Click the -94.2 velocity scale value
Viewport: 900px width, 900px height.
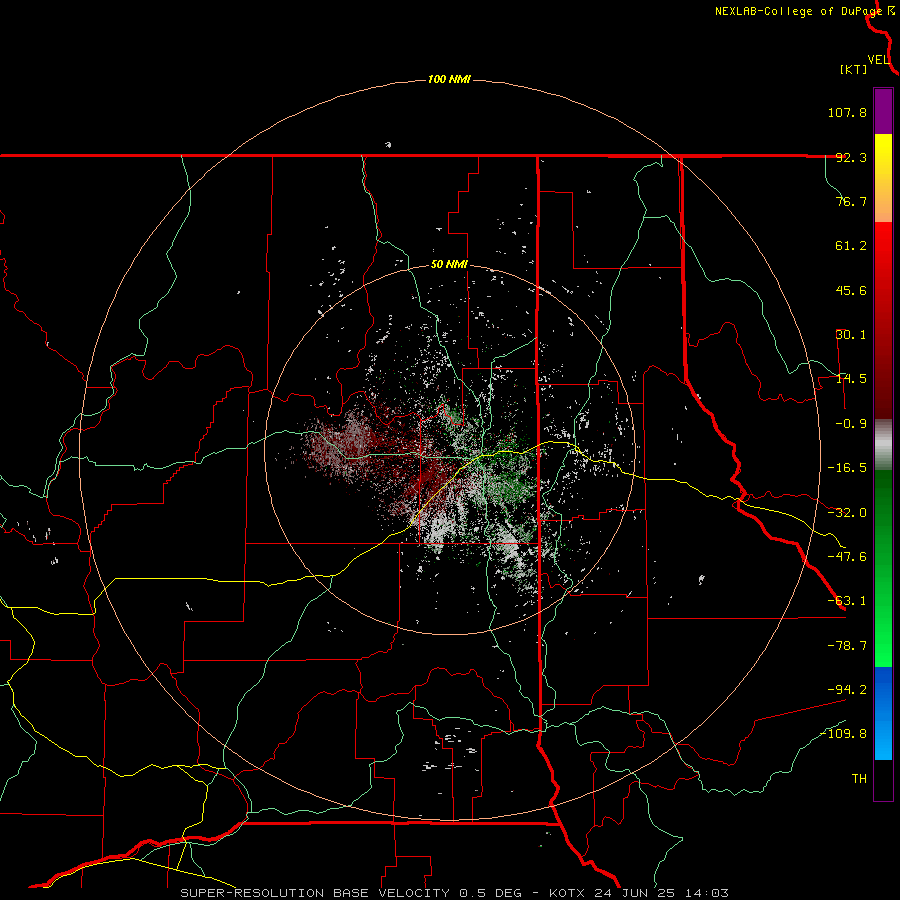847,690
